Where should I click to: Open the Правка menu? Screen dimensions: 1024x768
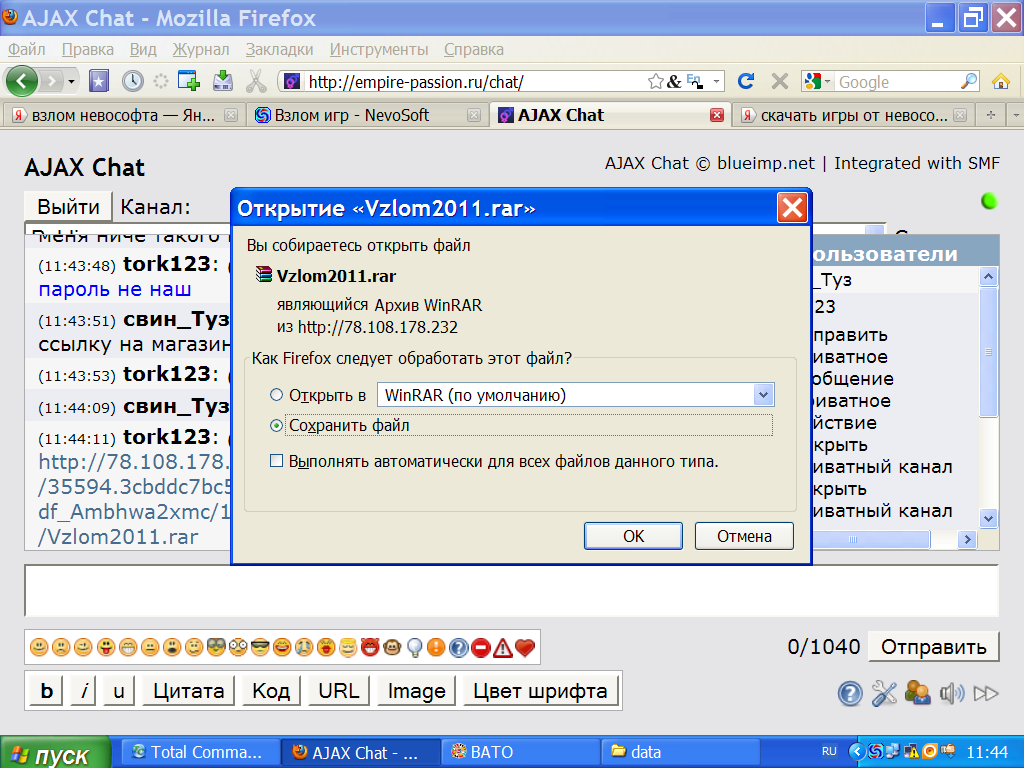(x=88, y=50)
